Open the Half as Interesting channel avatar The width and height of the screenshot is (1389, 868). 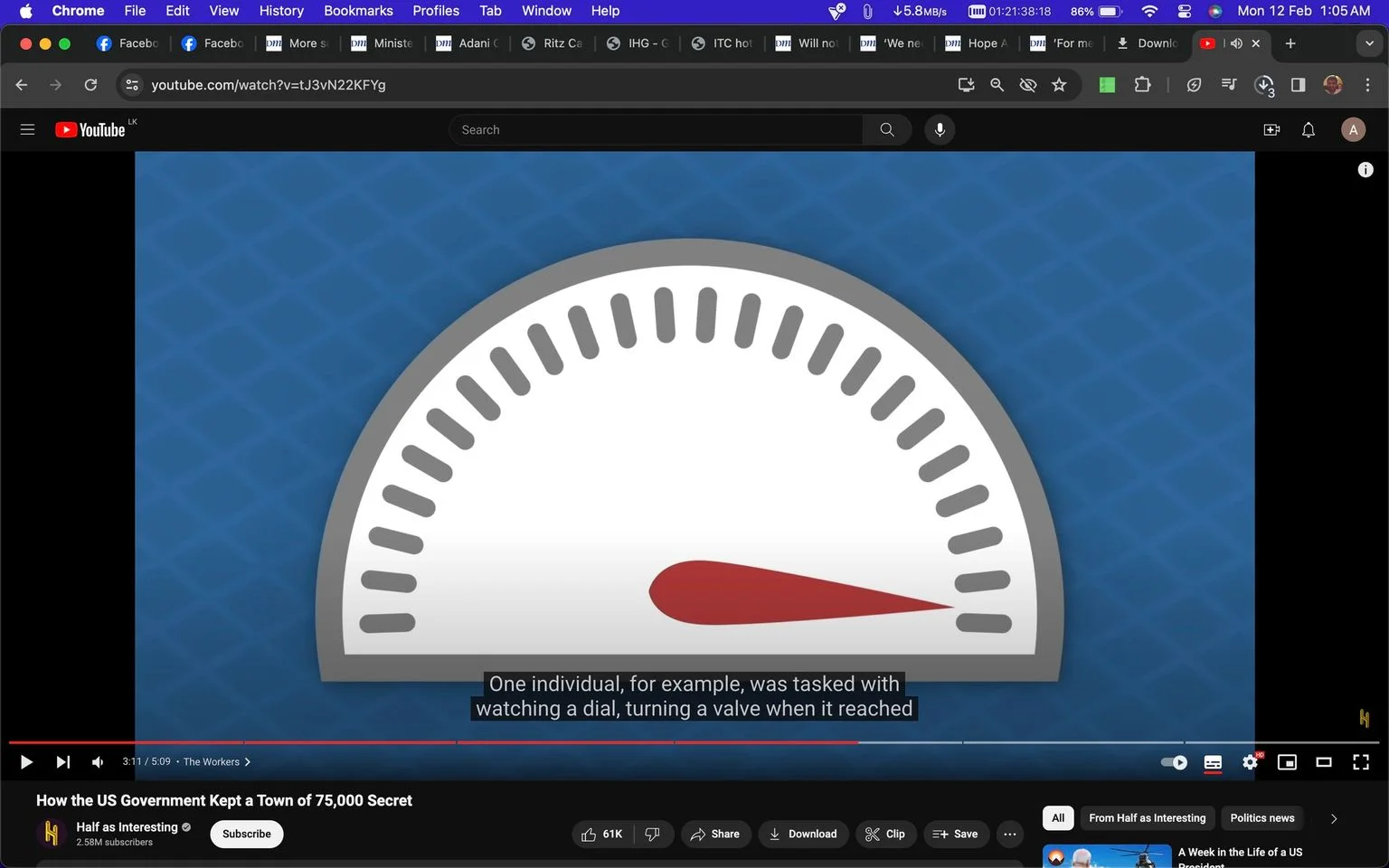(52, 833)
